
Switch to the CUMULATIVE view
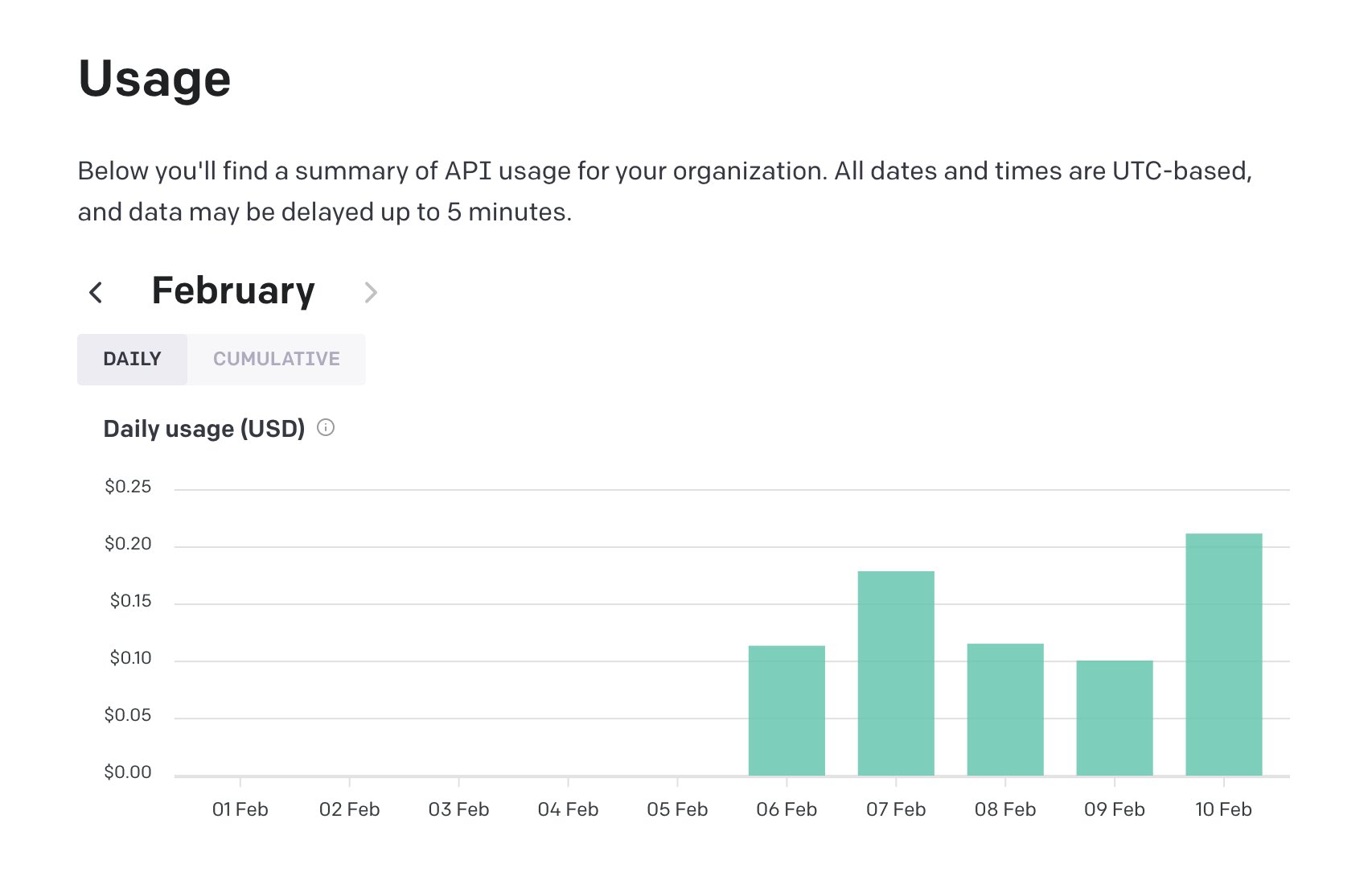pyautogui.click(x=277, y=359)
